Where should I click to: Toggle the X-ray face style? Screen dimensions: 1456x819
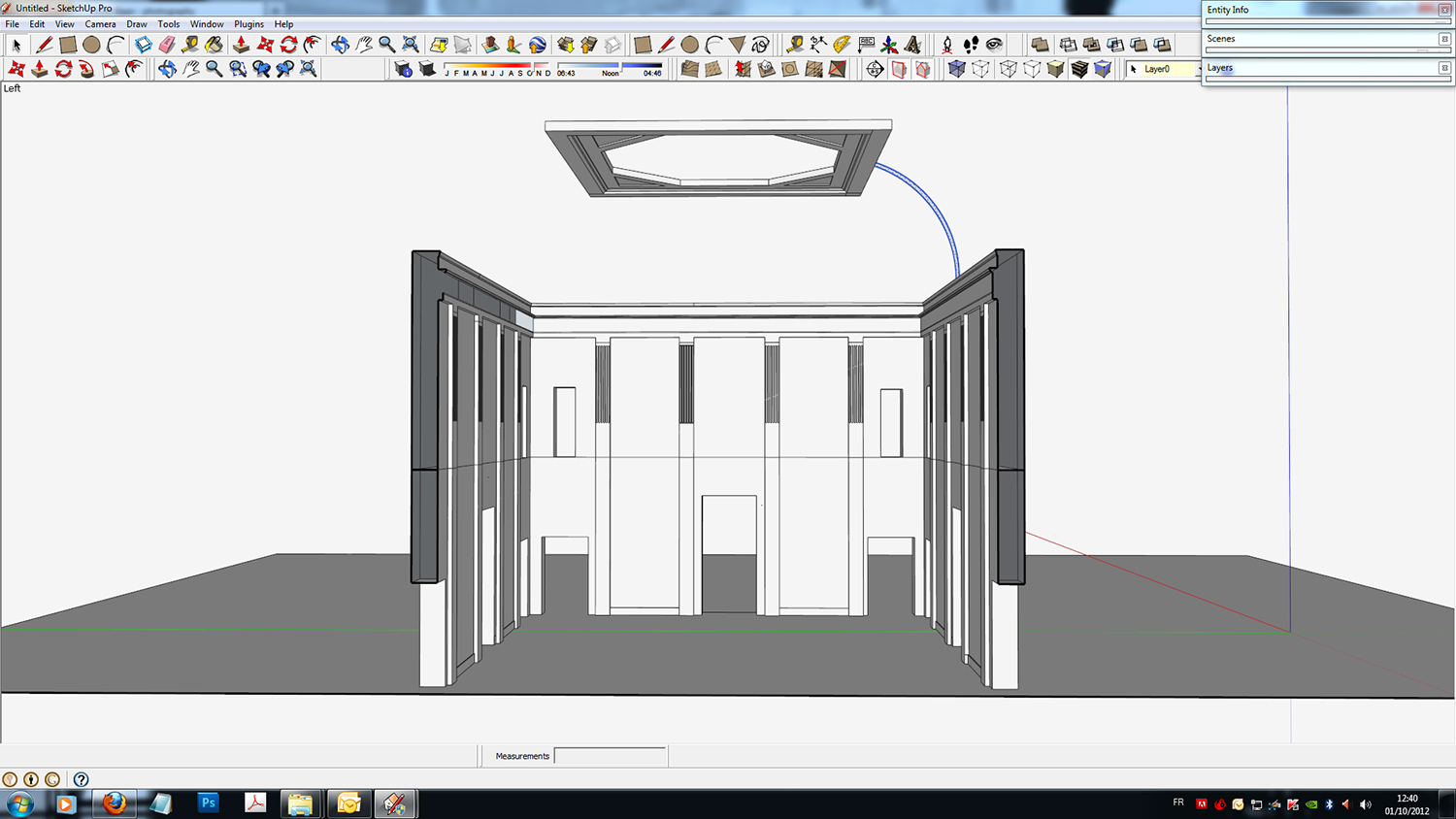point(956,69)
